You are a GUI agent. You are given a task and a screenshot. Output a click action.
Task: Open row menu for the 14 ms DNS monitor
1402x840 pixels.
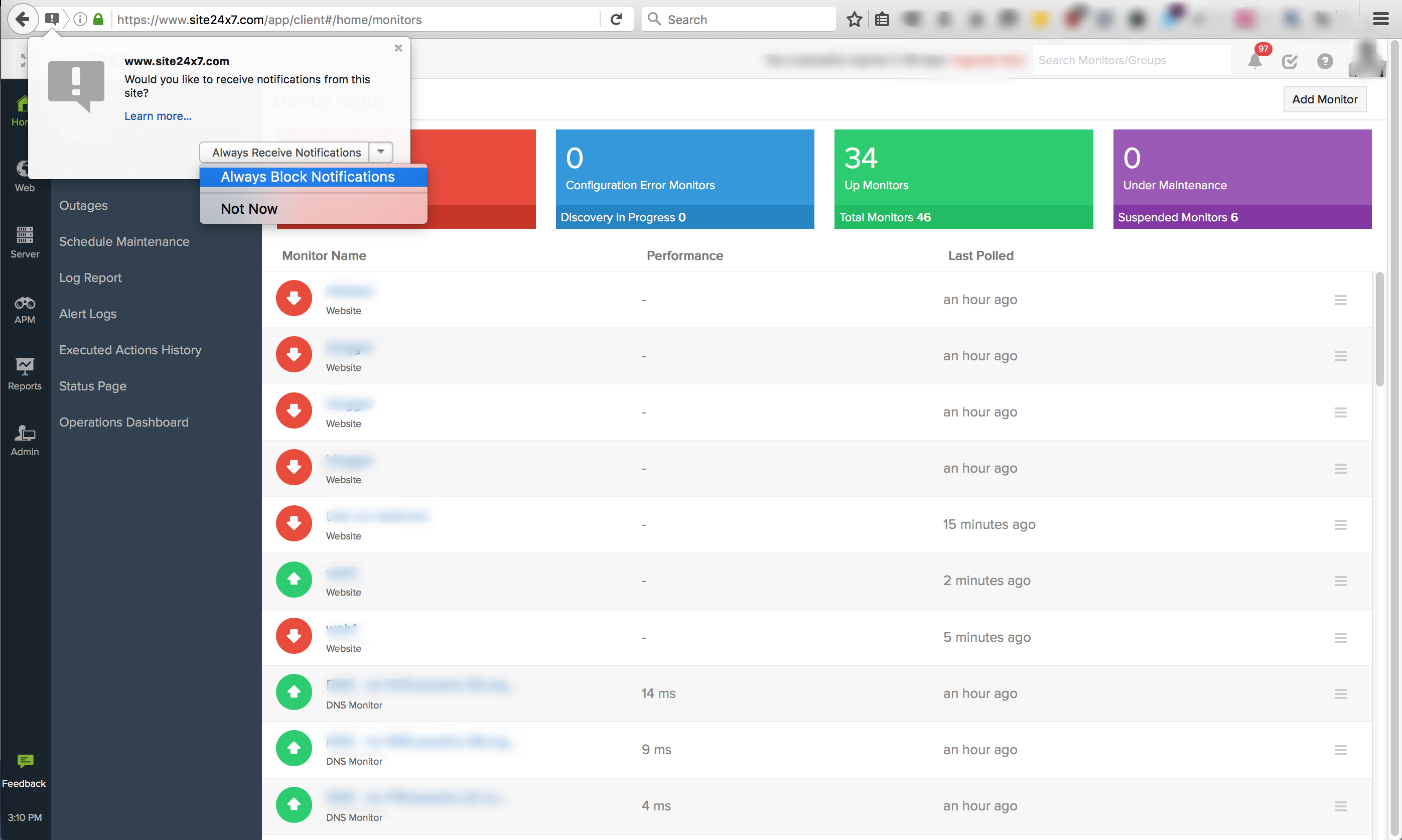tap(1340, 694)
